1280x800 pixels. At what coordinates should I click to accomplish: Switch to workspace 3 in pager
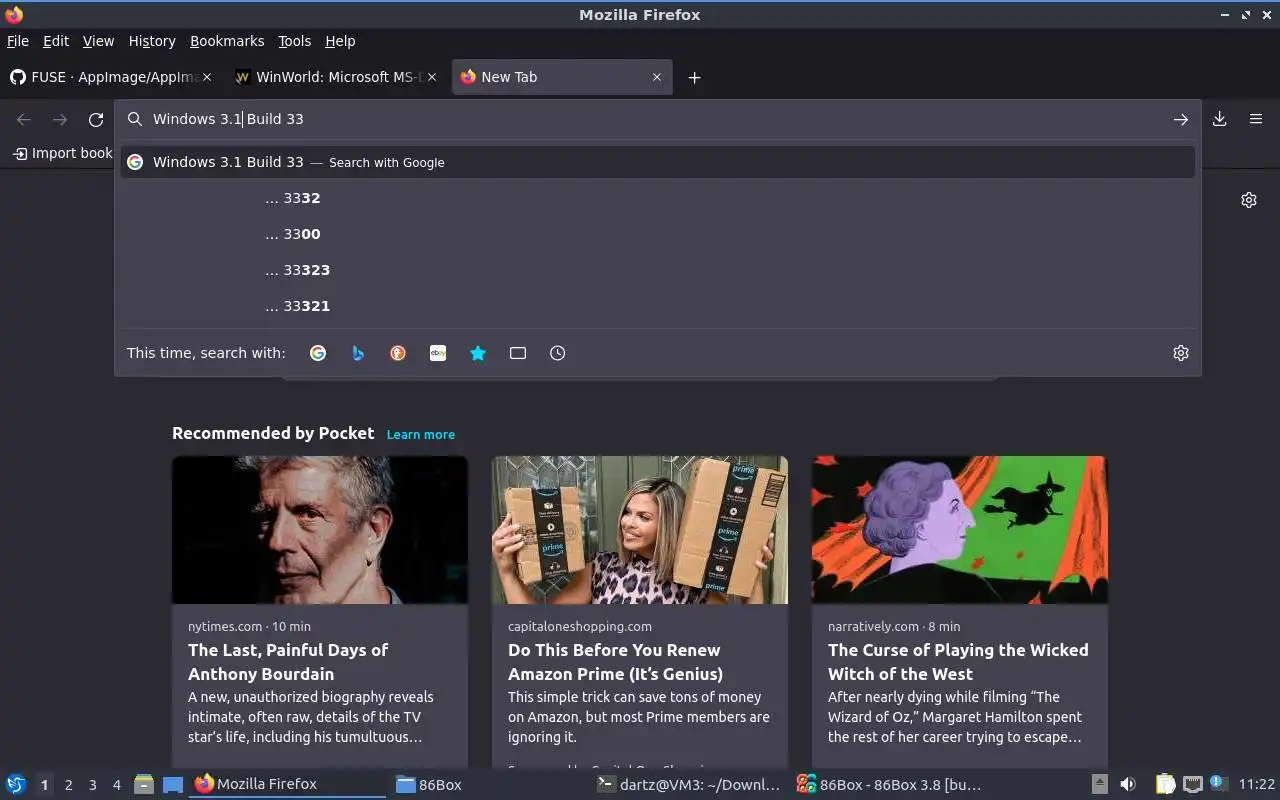92,785
